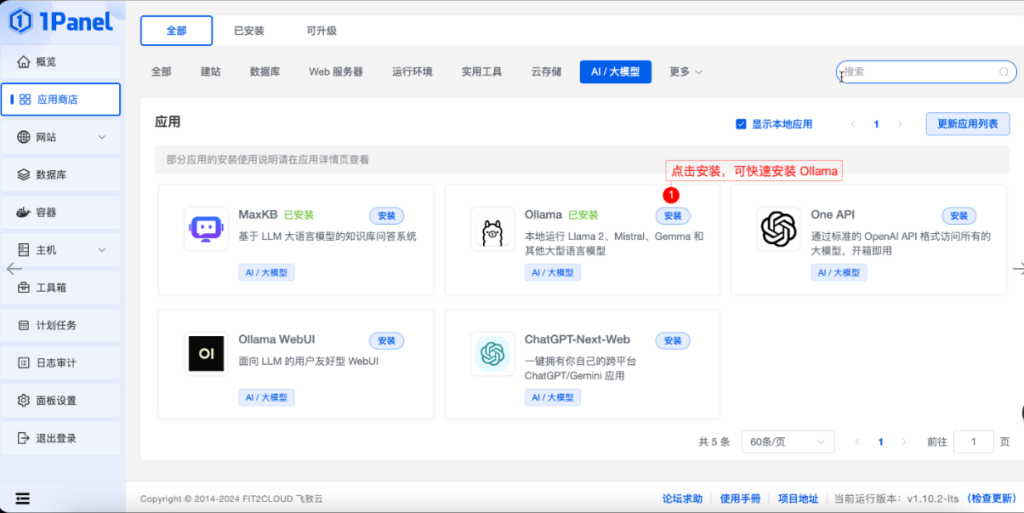Click the AI / 大模型 tag on One API
1024x513 pixels.
pos(839,272)
